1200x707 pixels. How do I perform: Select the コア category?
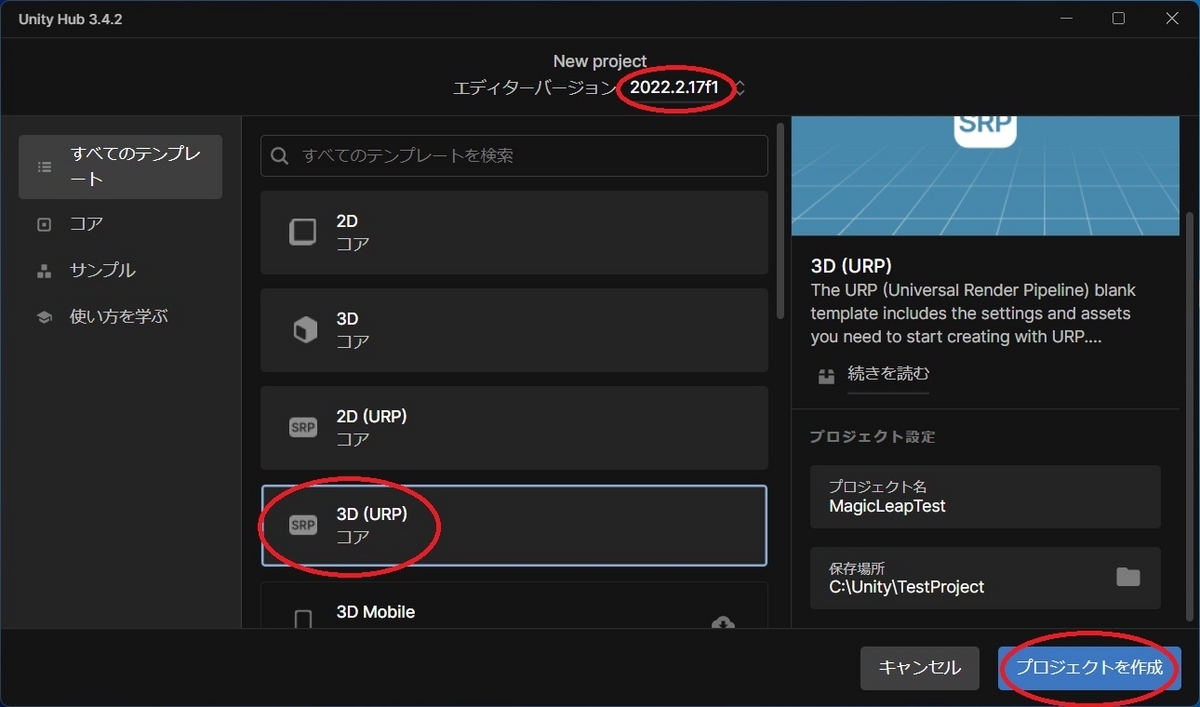[120, 224]
